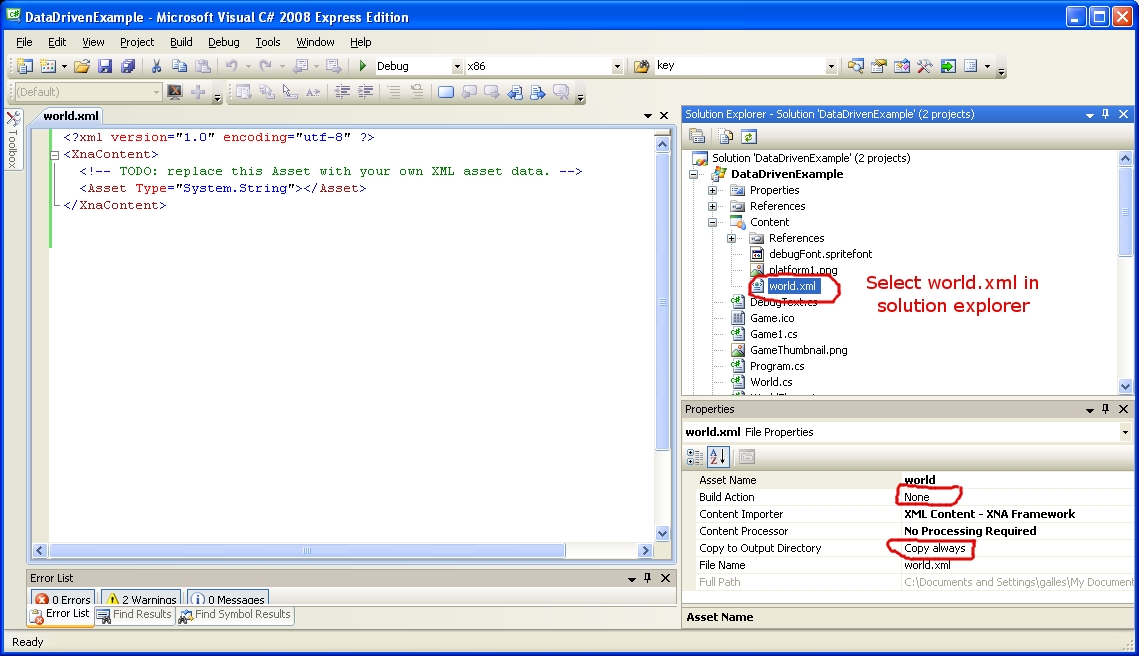Screen dimensions: 1139x656
Task: Toggle the 2 Warnings filter
Action: point(141,599)
